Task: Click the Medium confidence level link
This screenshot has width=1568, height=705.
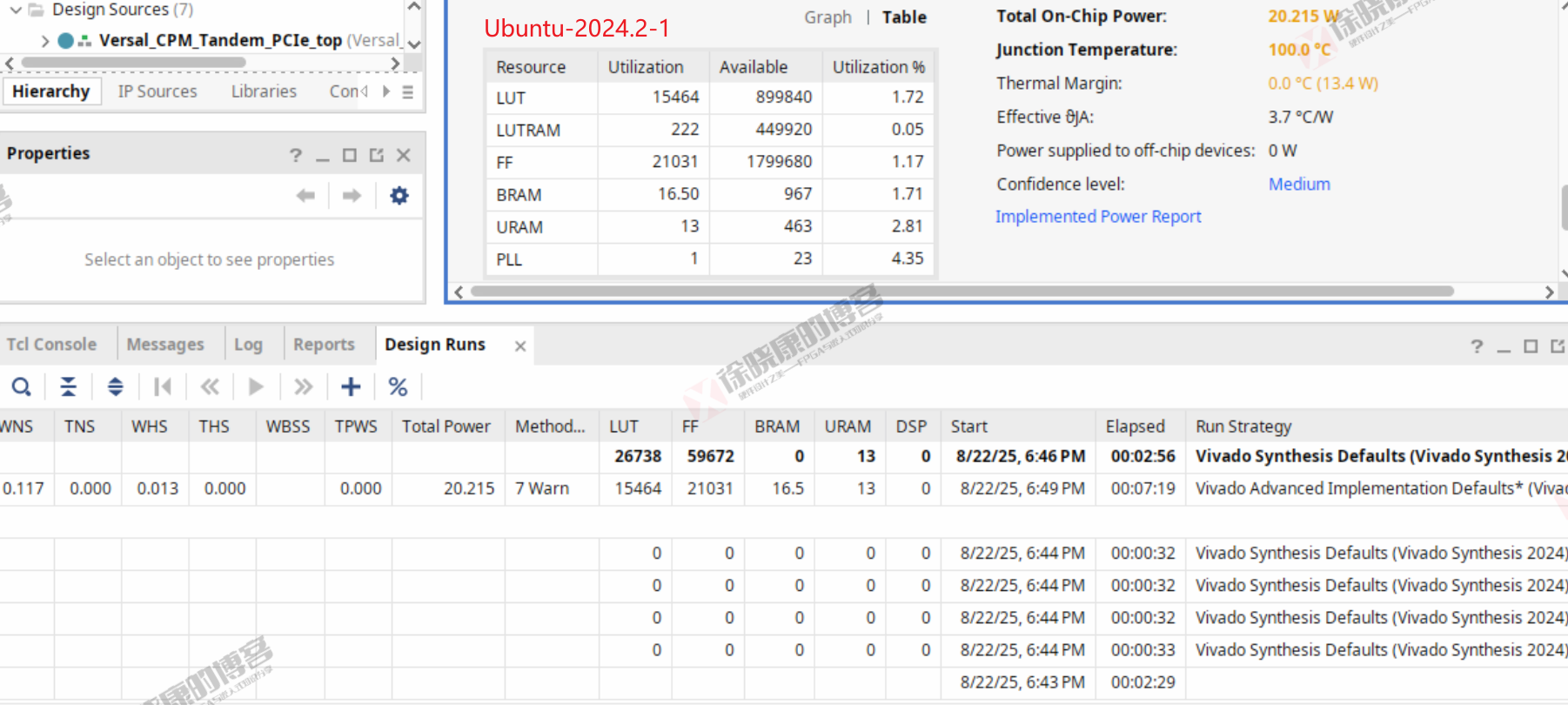Action: [1299, 185]
